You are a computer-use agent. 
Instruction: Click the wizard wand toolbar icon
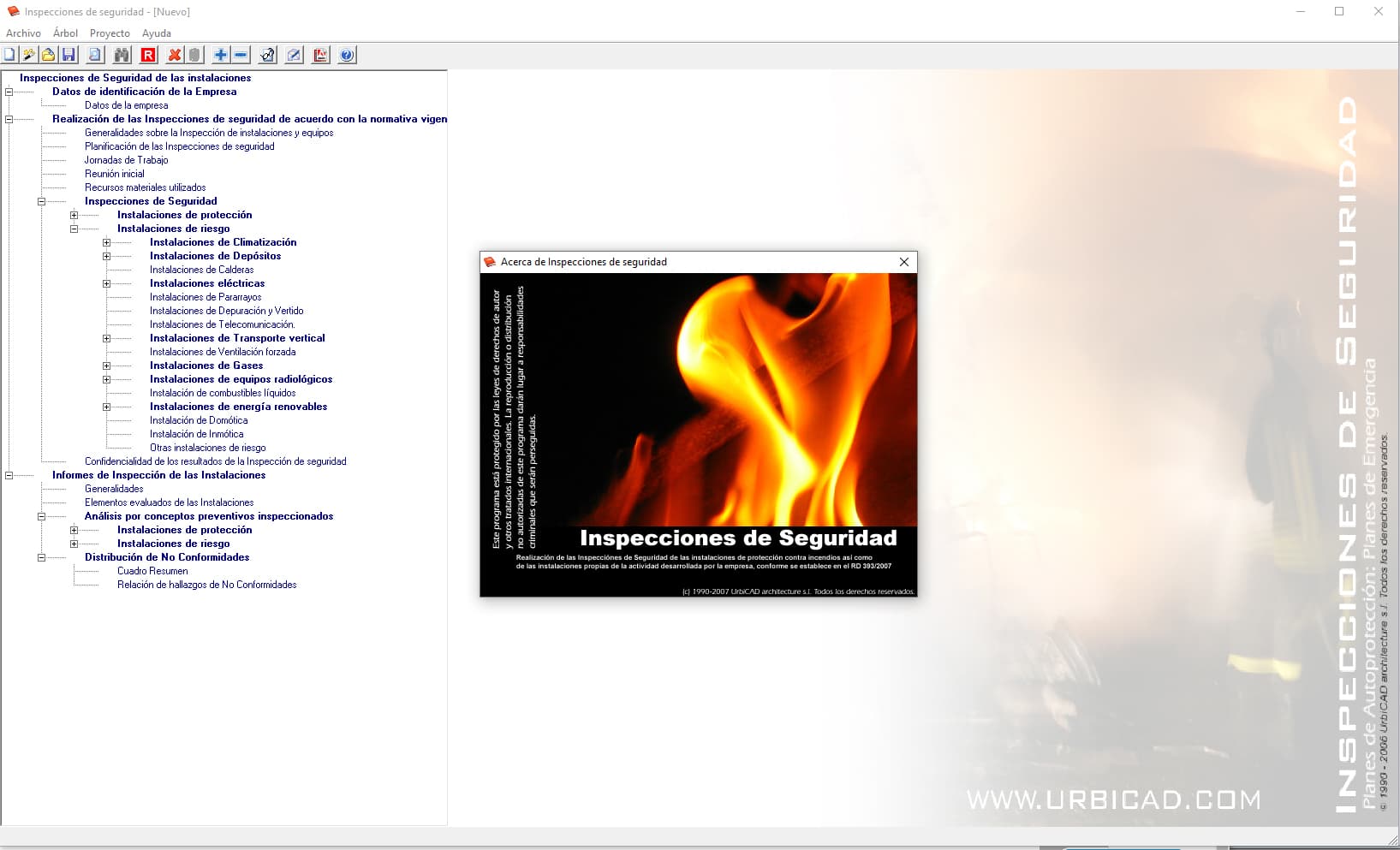coord(29,55)
